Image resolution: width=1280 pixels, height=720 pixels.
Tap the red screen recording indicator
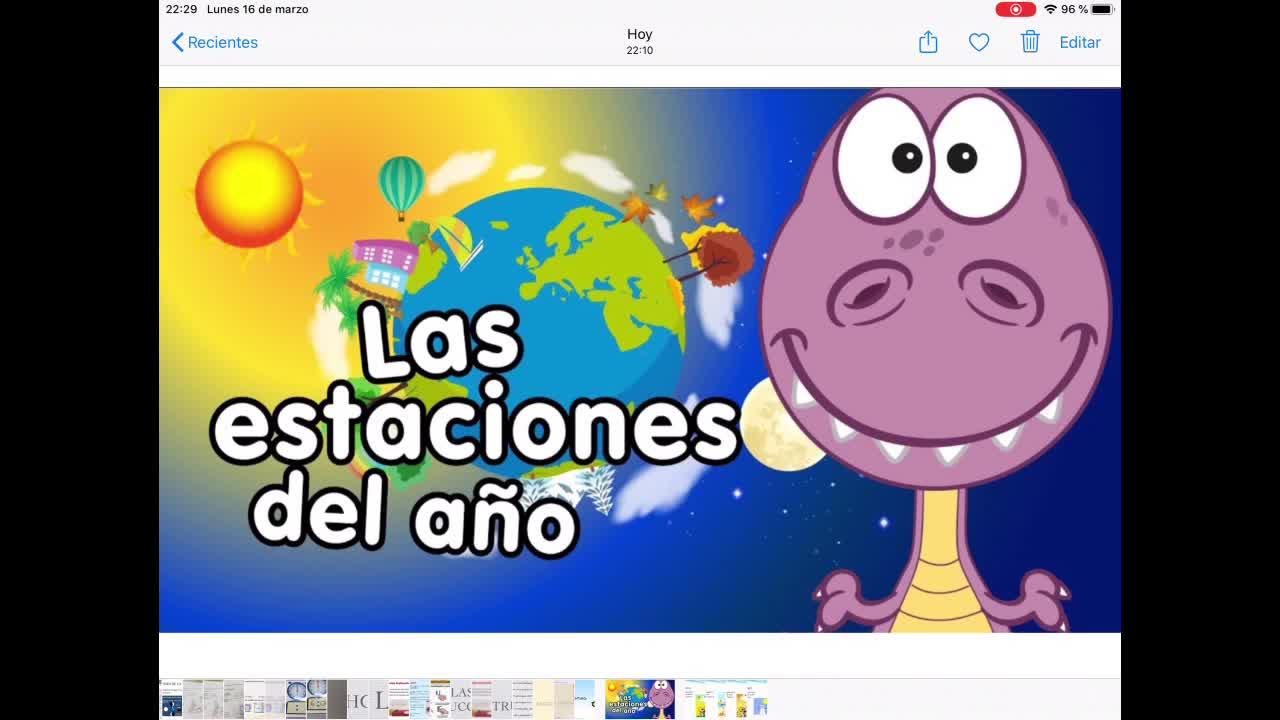click(x=1015, y=9)
